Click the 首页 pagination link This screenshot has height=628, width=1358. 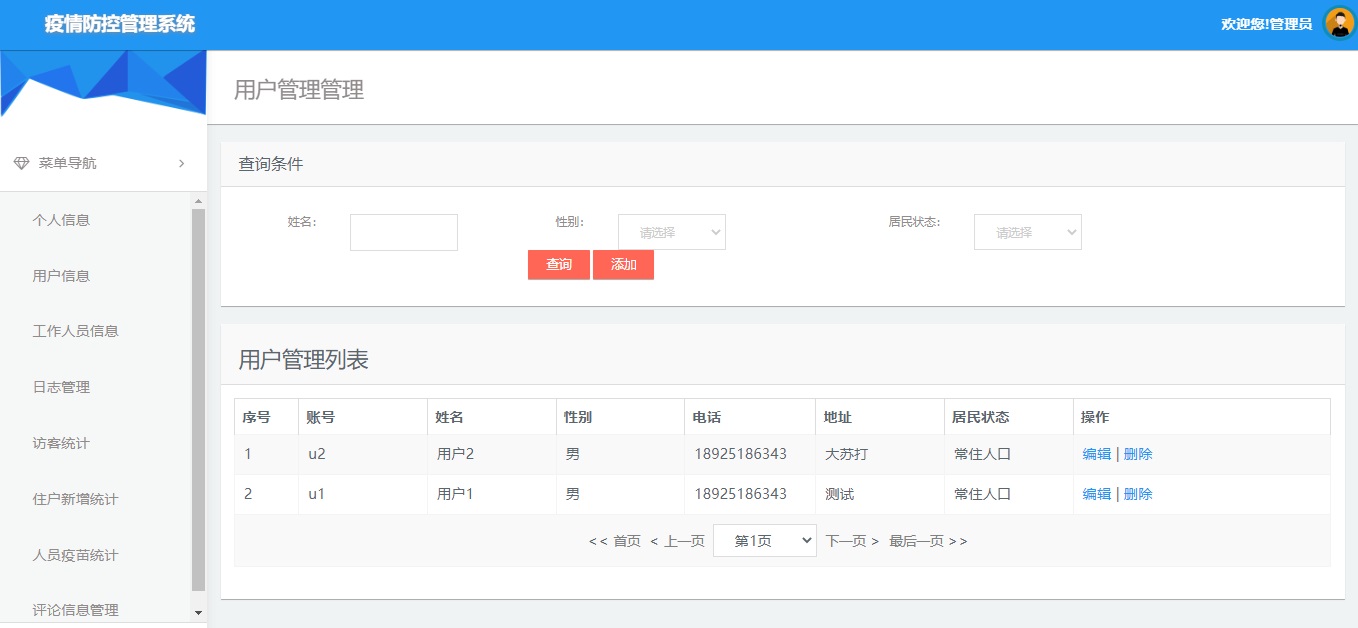[x=621, y=539]
